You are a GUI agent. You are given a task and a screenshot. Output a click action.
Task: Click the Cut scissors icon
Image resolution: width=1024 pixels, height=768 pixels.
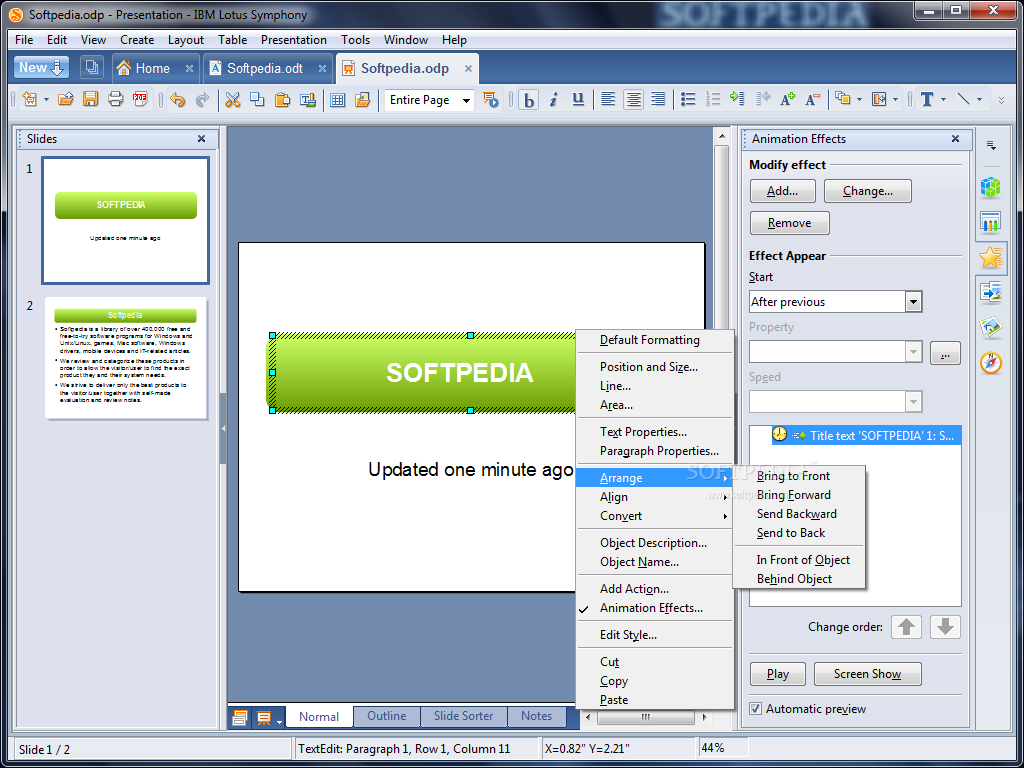(232, 99)
